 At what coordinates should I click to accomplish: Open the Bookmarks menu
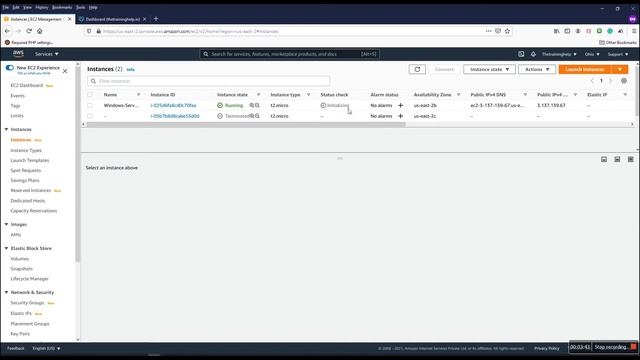pos(62,7)
